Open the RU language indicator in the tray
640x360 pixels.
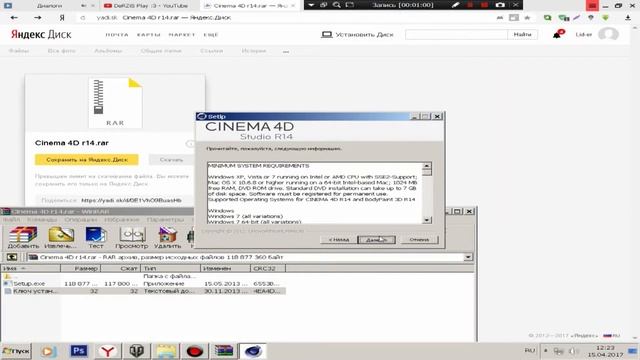(x=530, y=351)
